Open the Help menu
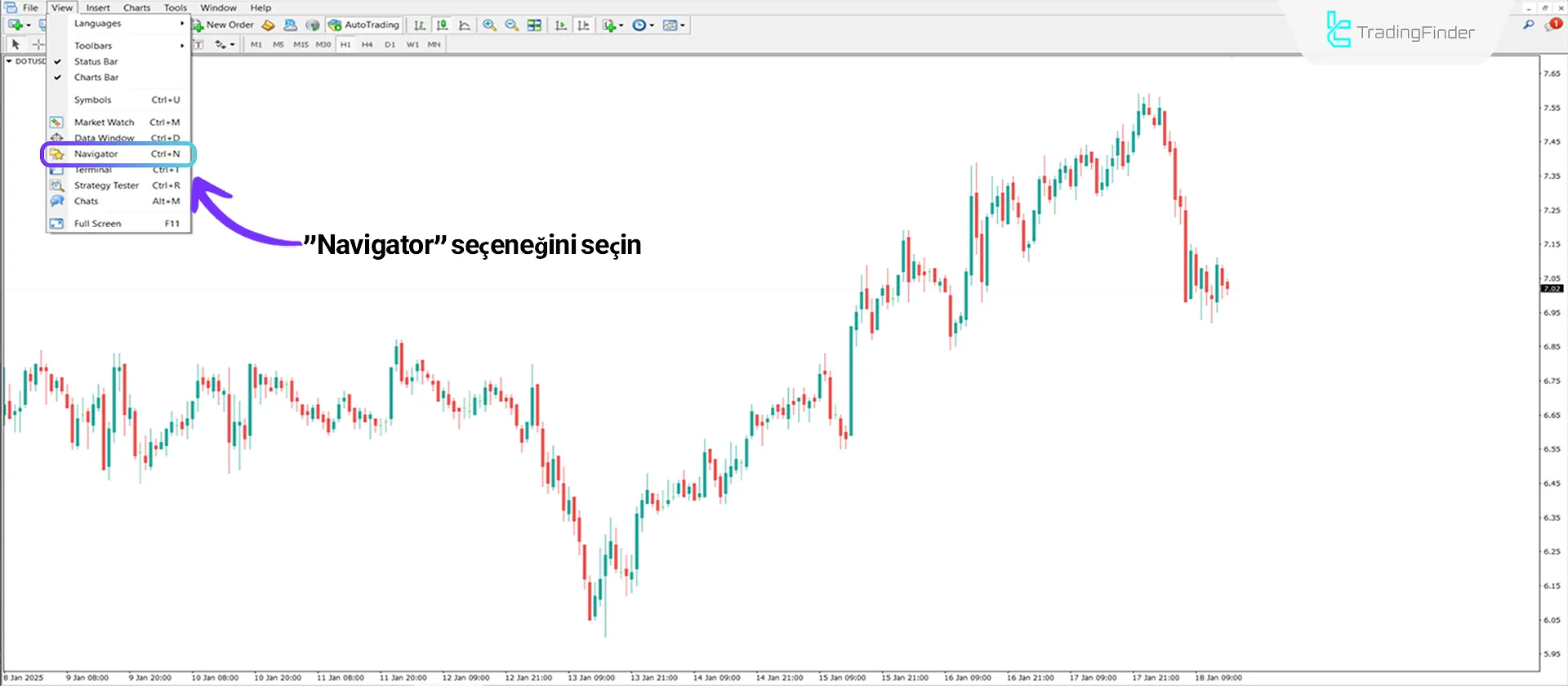This screenshot has width=1568, height=686. pos(261,7)
